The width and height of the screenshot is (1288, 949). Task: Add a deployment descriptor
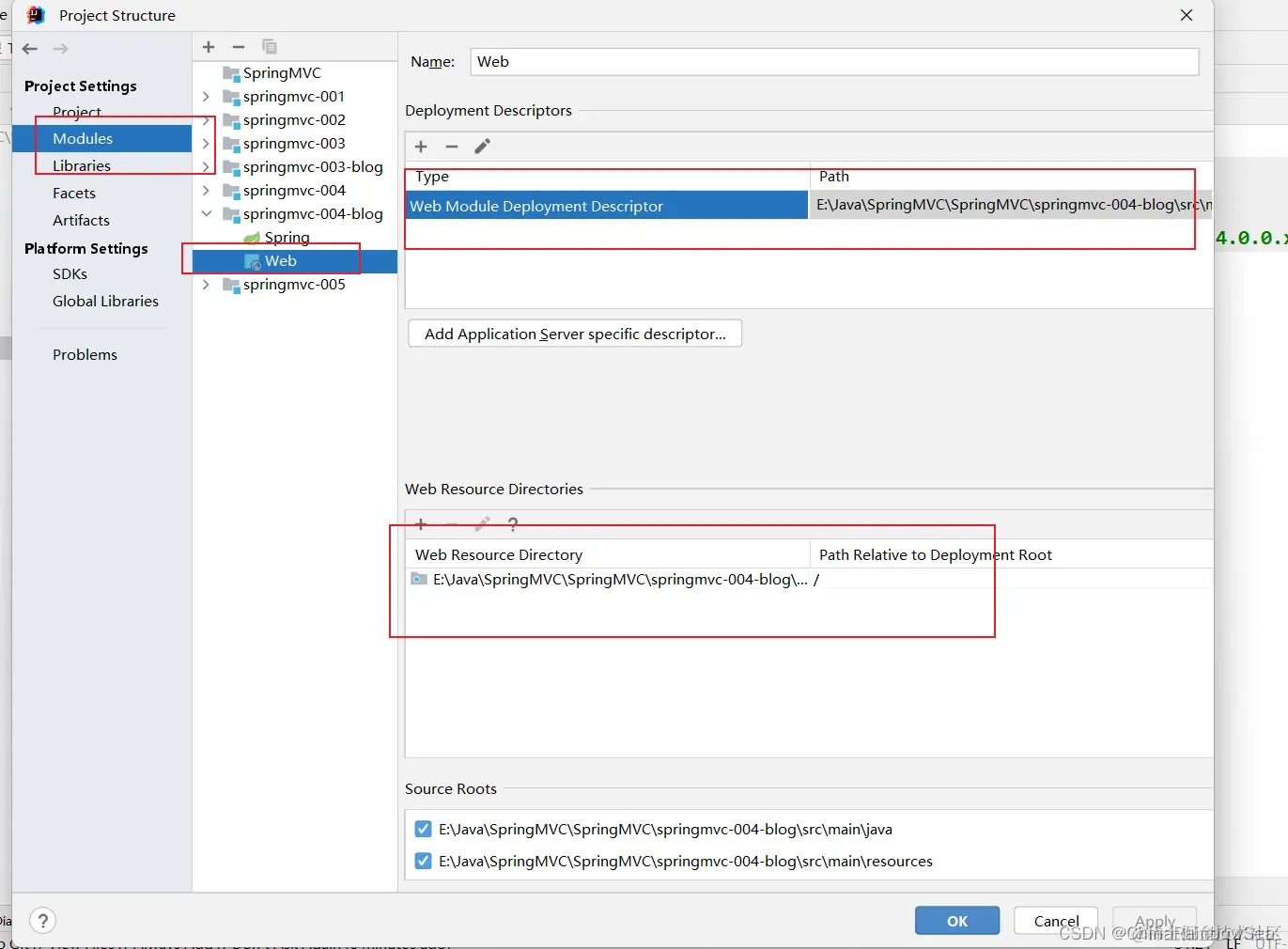[421, 147]
